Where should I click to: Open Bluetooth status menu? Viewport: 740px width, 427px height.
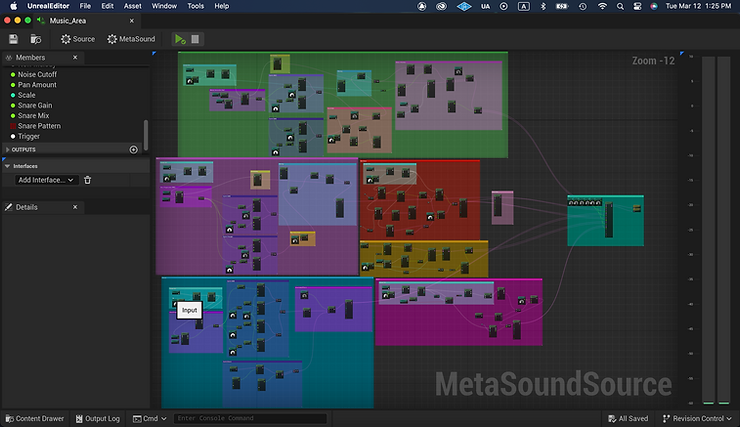point(543,6)
